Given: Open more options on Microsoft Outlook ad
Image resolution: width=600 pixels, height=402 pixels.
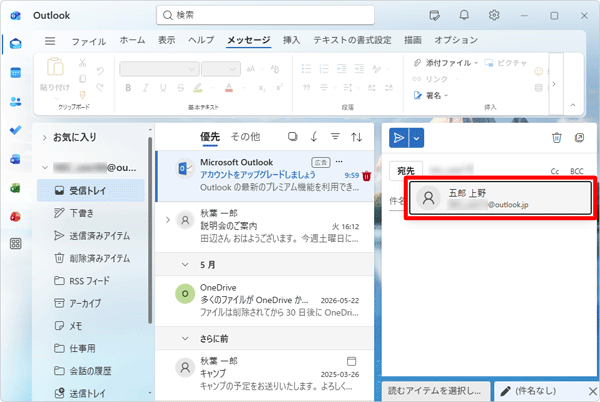Looking at the screenshot, I should pos(339,162).
